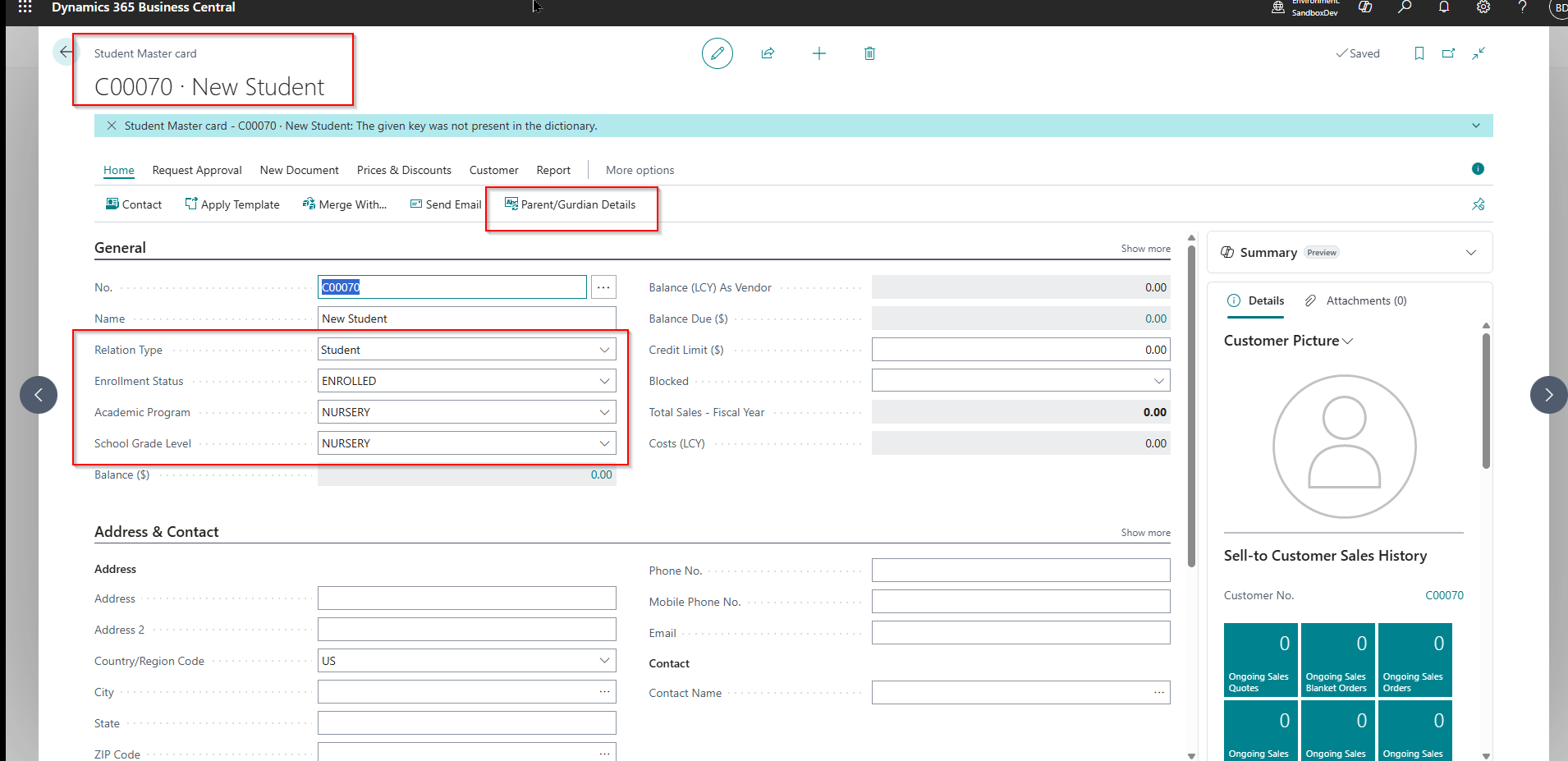
Task: Open card in new window icon
Action: point(1448,53)
